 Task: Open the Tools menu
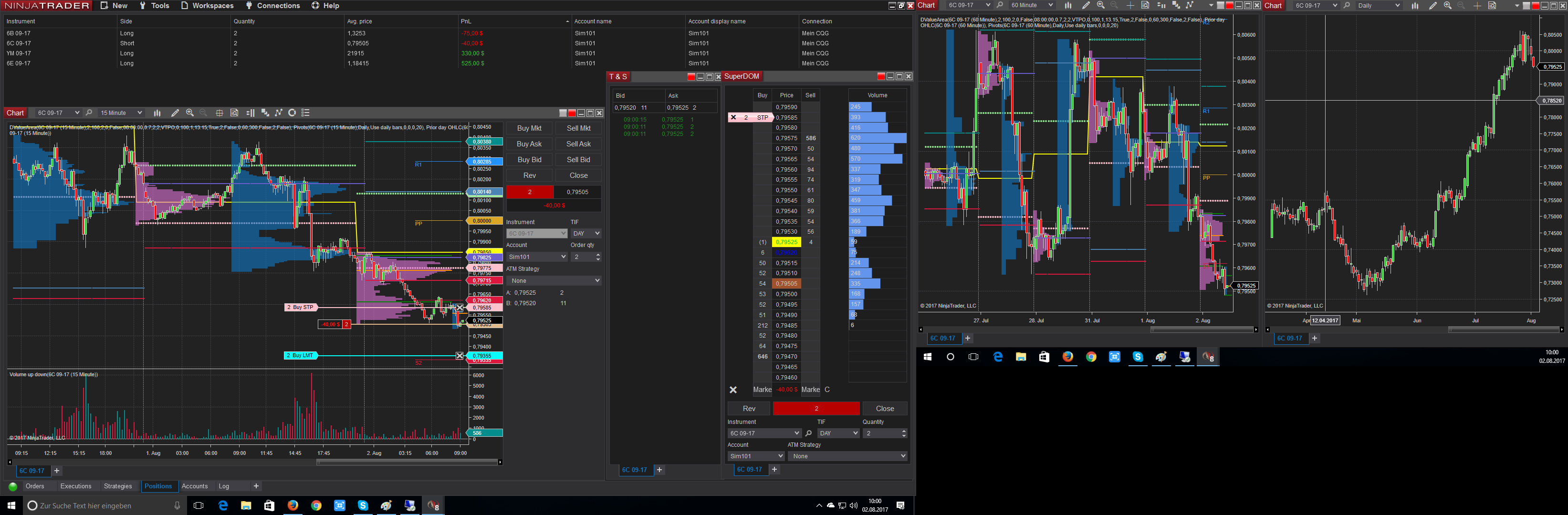click(155, 5)
